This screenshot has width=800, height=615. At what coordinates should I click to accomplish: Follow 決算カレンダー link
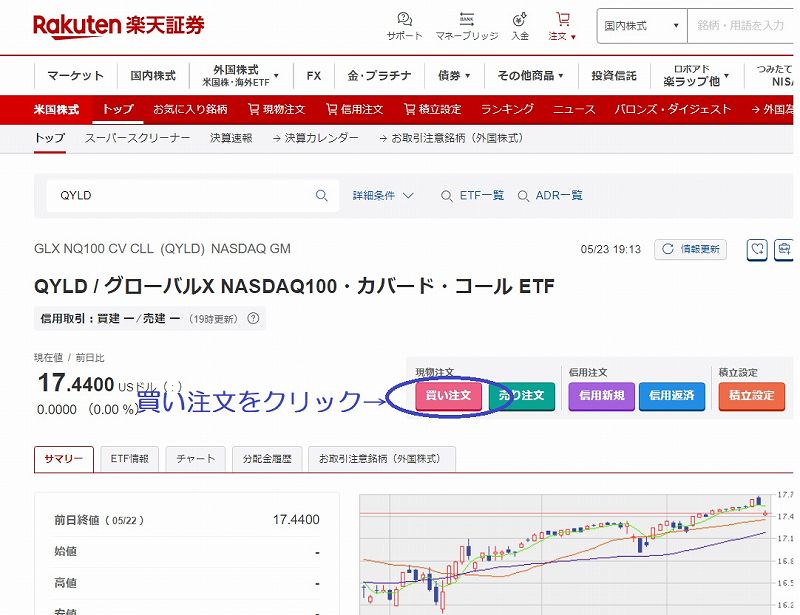click(315, 138)
